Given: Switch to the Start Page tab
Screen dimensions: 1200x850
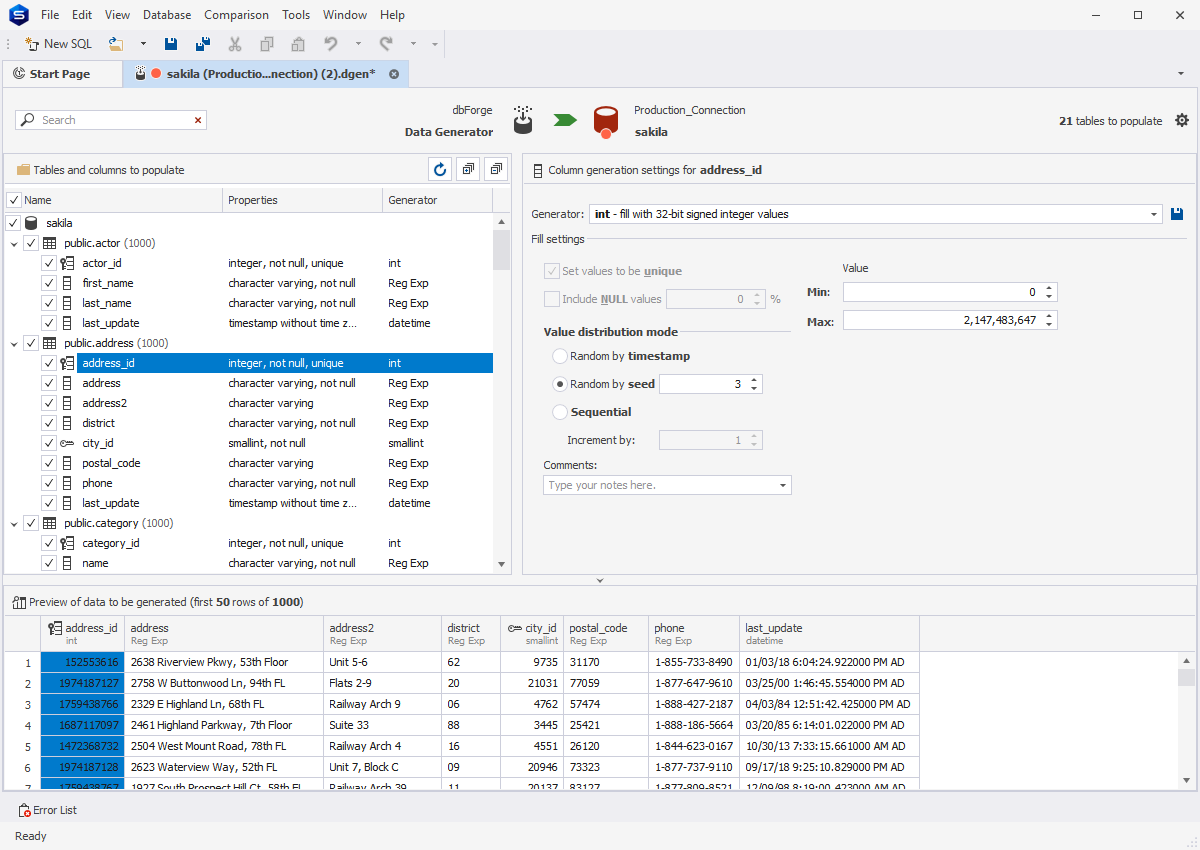Looking at the screenshot, I should [60, 74].
